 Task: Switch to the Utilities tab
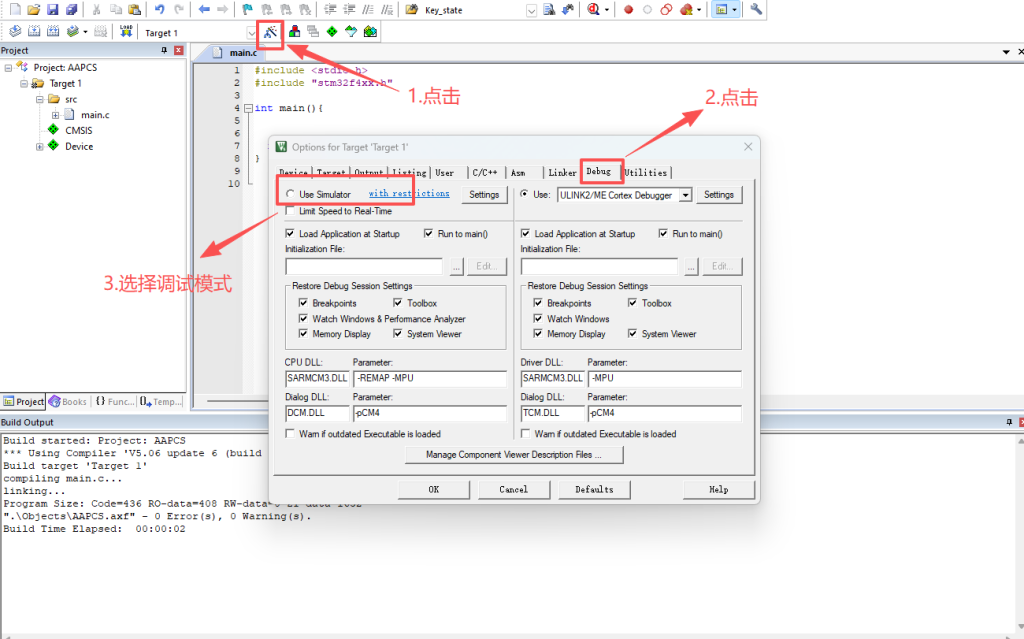click(x=645, y=172)
